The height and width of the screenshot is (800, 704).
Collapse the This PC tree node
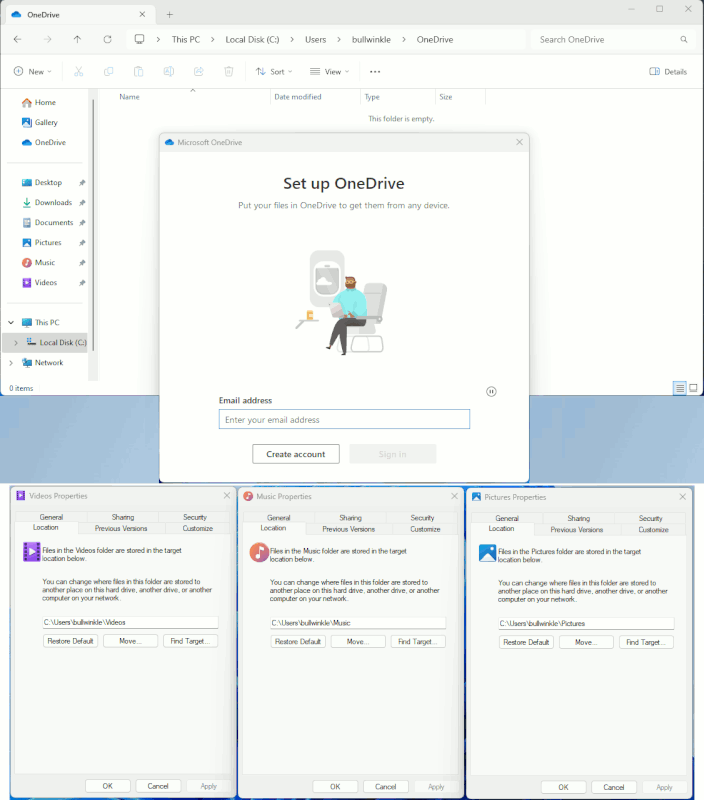11,322
